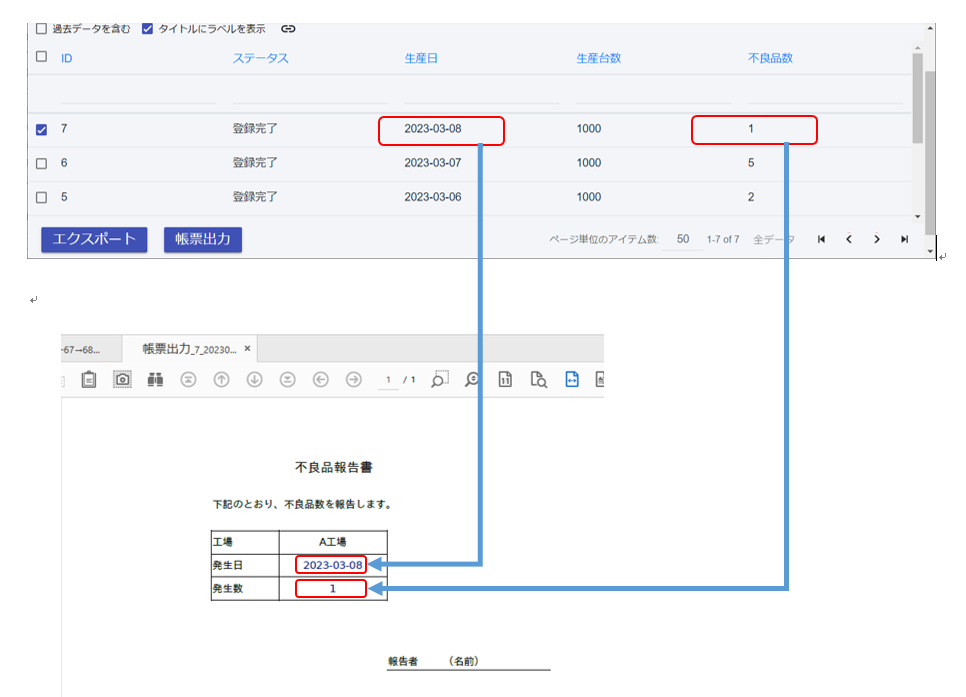
Task: Click the fit-width icon in PDF toolbar
Action: (x=572, y=380)
